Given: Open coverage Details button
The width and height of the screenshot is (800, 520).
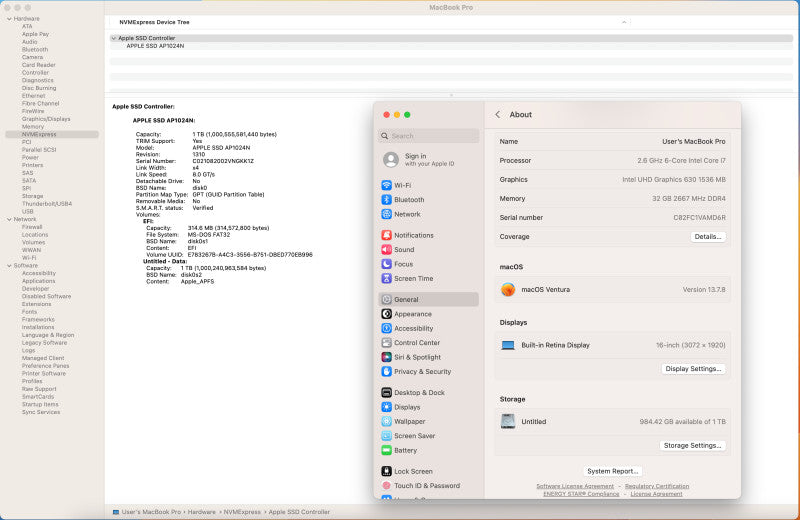Looking at the screenshot, I should pyautogui.click(x=708, y=237).
